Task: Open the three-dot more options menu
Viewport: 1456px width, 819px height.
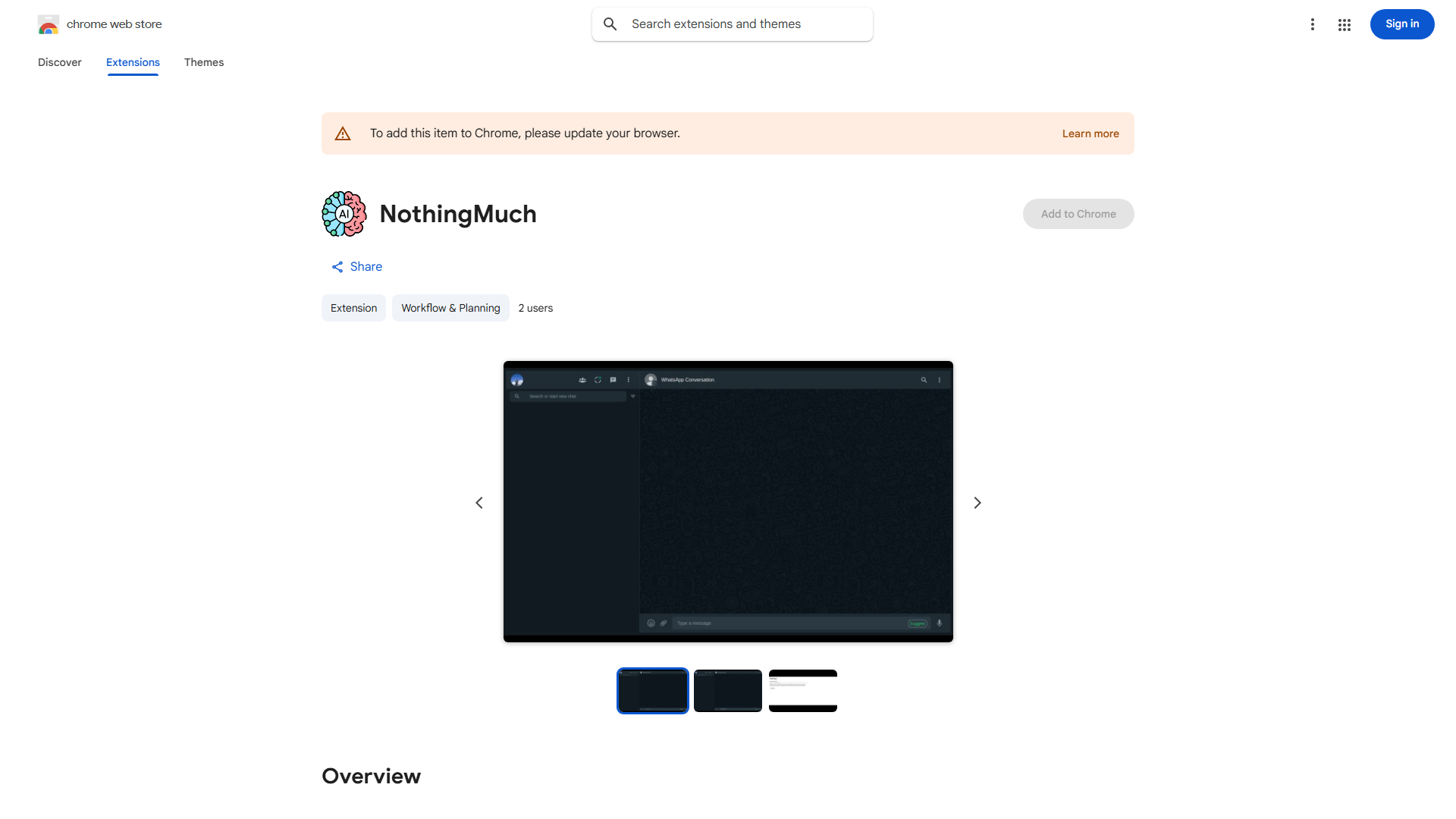Action: (1312, 24)
